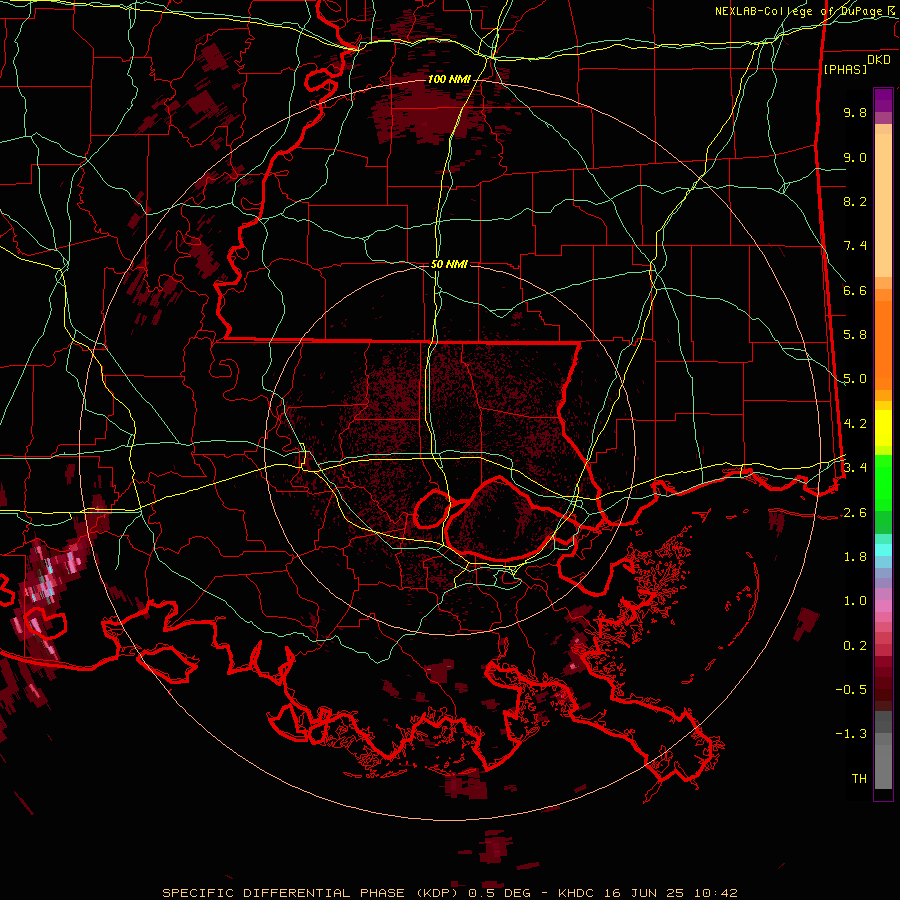Click the purple swatch atop the color bar
Image resolution: width=900 pixels, height=900 pixels.
(883, 101)
